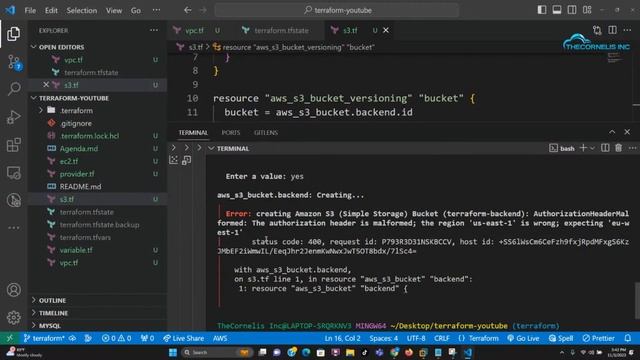
Task: Click the terminal vertical scrollbar
Action: tap(637, 300)
